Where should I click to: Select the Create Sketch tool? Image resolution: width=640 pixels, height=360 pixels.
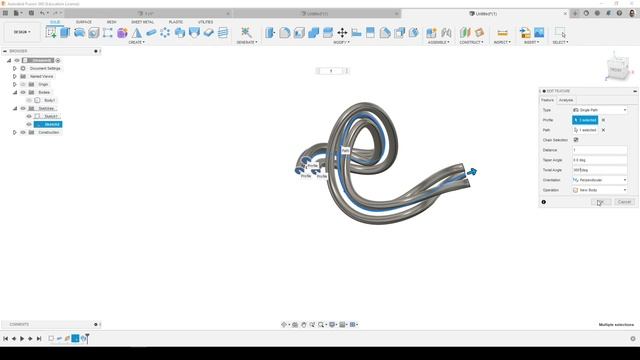(x=51, y=32)
